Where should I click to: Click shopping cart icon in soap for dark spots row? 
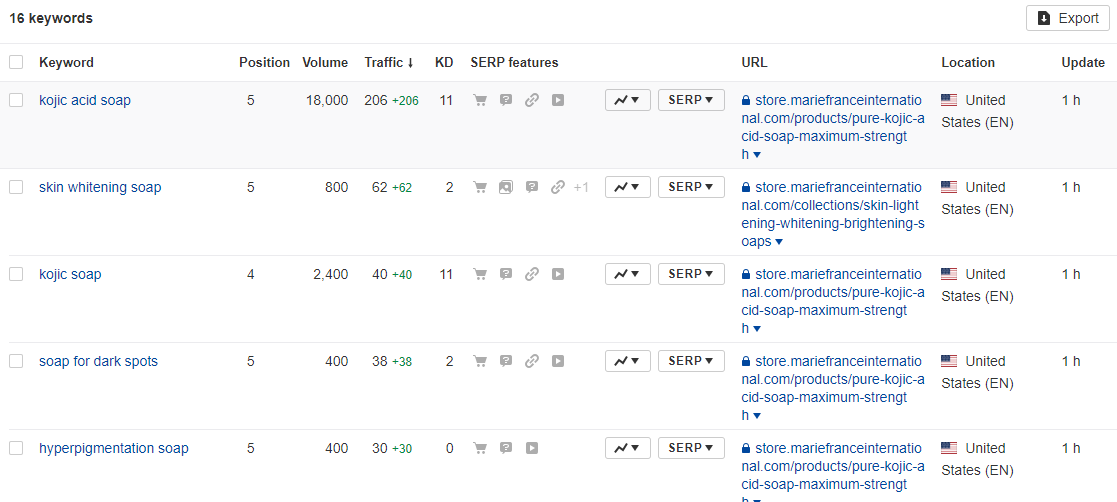pos(480,361)
